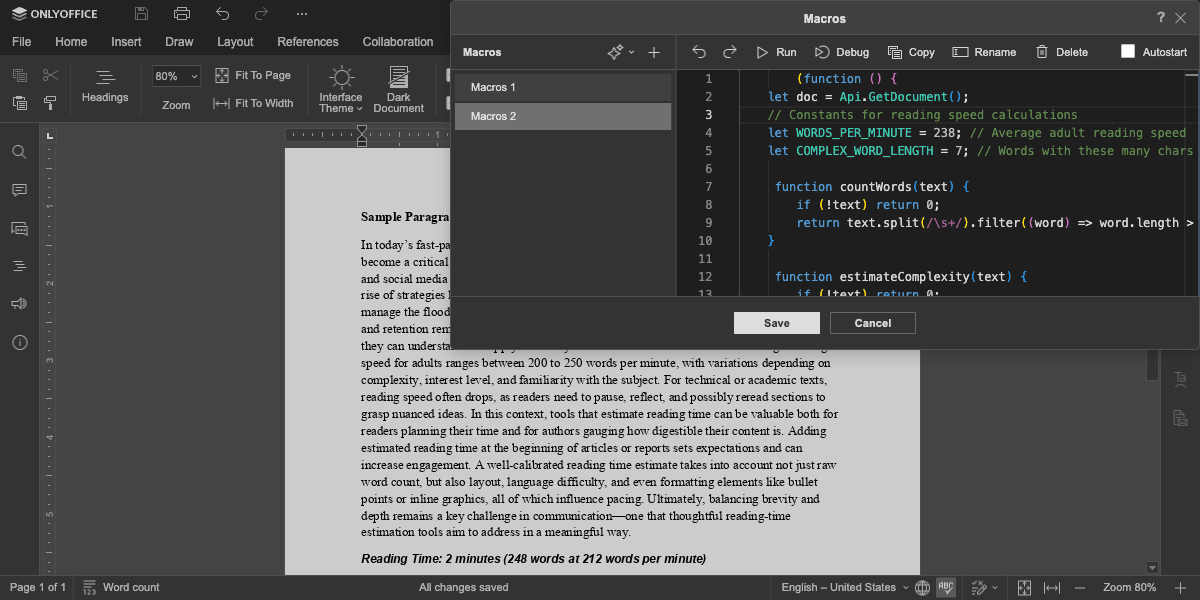This screenshot has height=600, width=1200.
Task: Click the About info icon in left sidebar
Action: 19,342
